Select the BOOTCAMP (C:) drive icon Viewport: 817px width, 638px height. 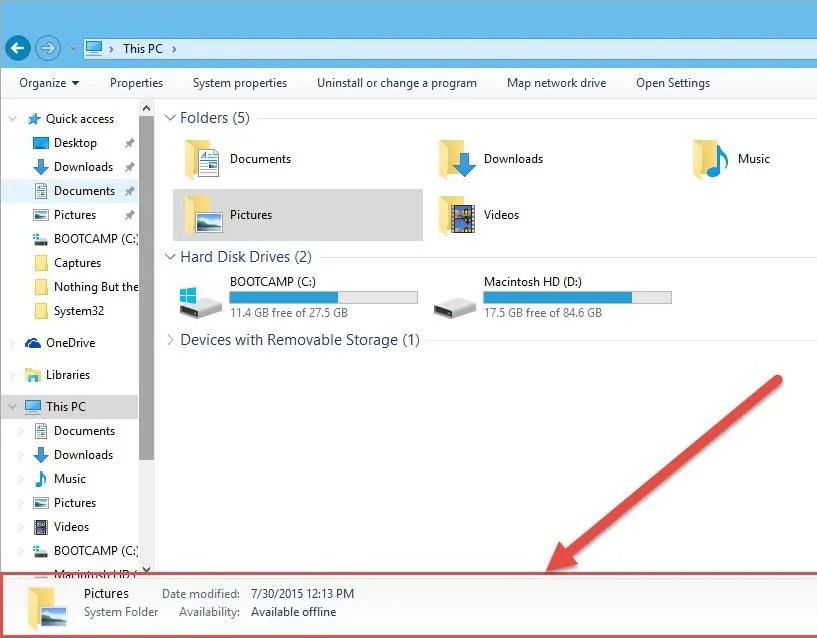201,302
